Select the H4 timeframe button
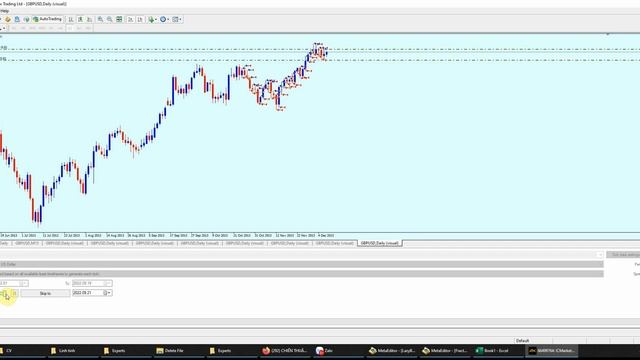Viewport: 640px width, 360px height. [x=60, y=28]
